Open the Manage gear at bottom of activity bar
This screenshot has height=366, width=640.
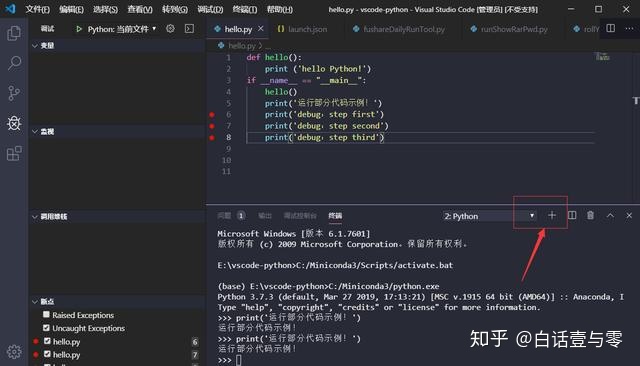[14, 352]
